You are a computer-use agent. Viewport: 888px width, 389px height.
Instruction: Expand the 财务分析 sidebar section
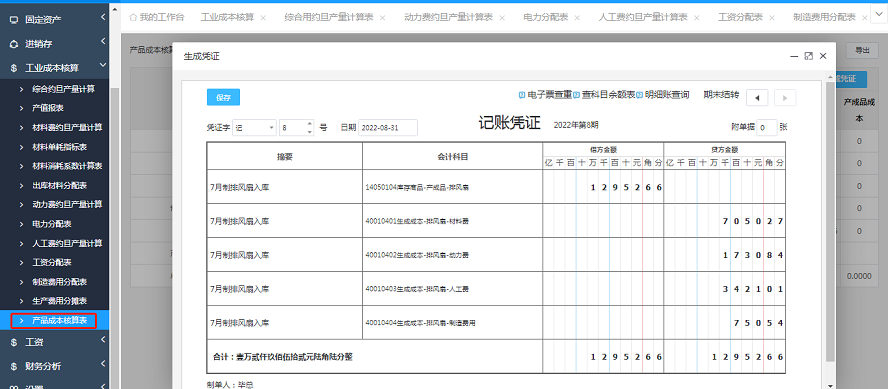[x=103, y=364]
